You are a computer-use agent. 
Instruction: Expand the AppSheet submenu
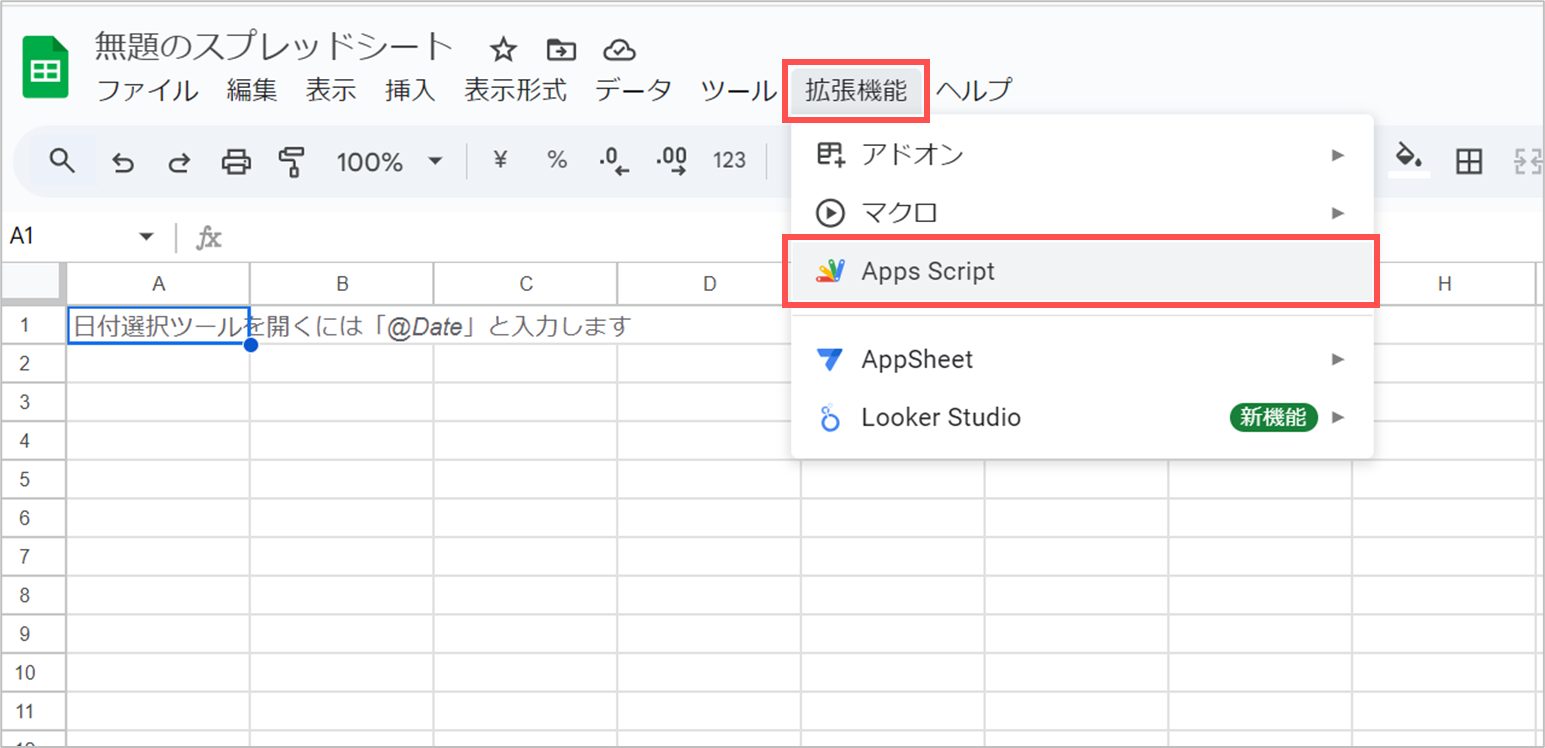pyautogui.click(x=1082, y=359)
